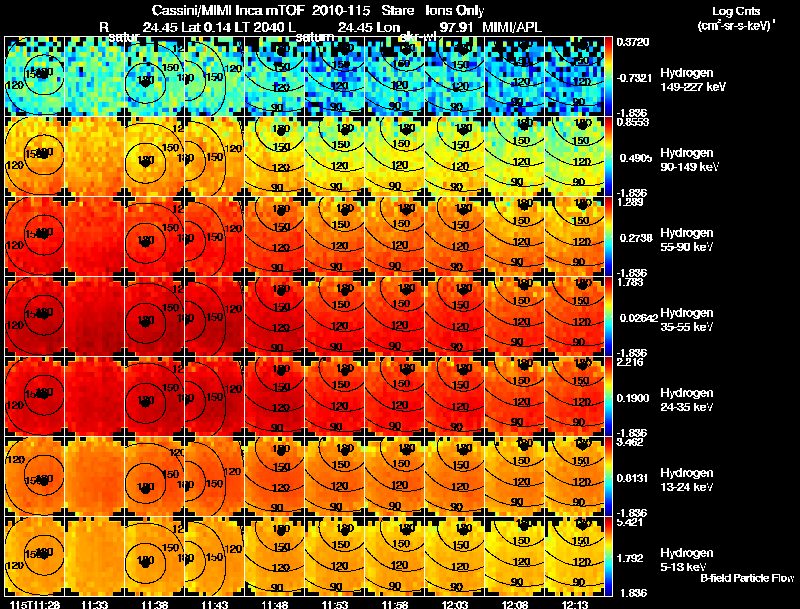Click the Hydrogen 90-149 keV color bar
800x609 pixels.
click(x=608, y=156)
